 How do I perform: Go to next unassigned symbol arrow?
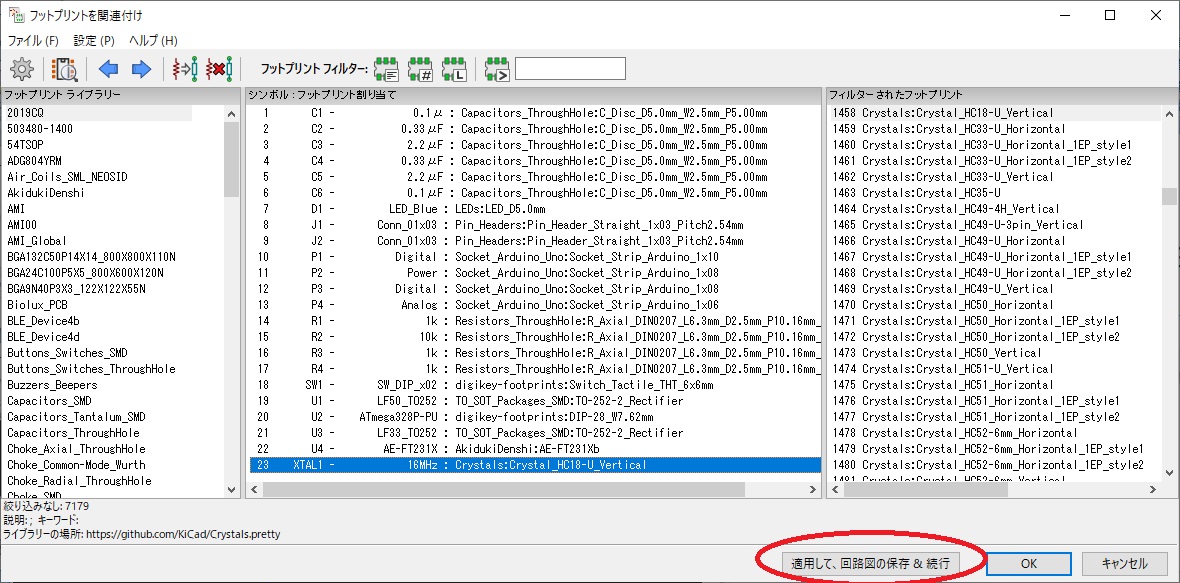click(x=141, y=69)
